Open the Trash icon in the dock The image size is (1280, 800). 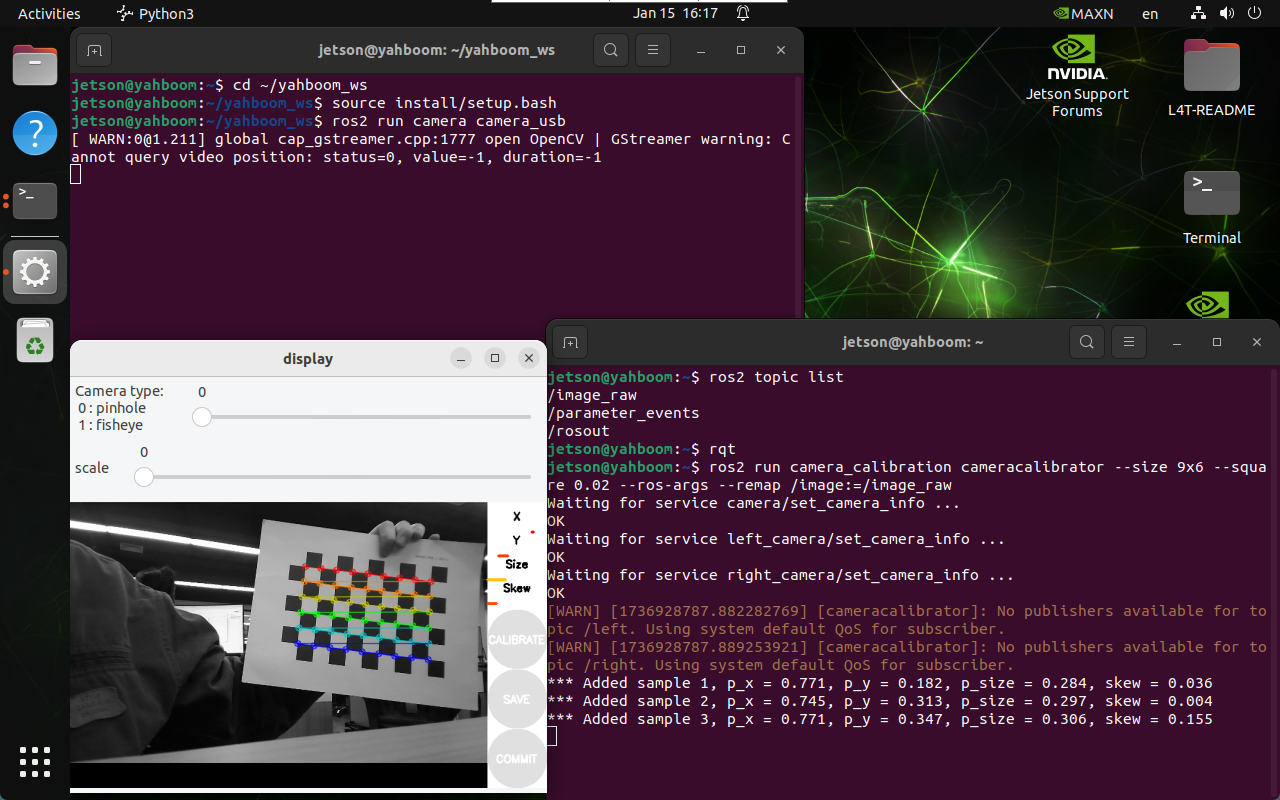pyautogui.click(x=35, y=340)
